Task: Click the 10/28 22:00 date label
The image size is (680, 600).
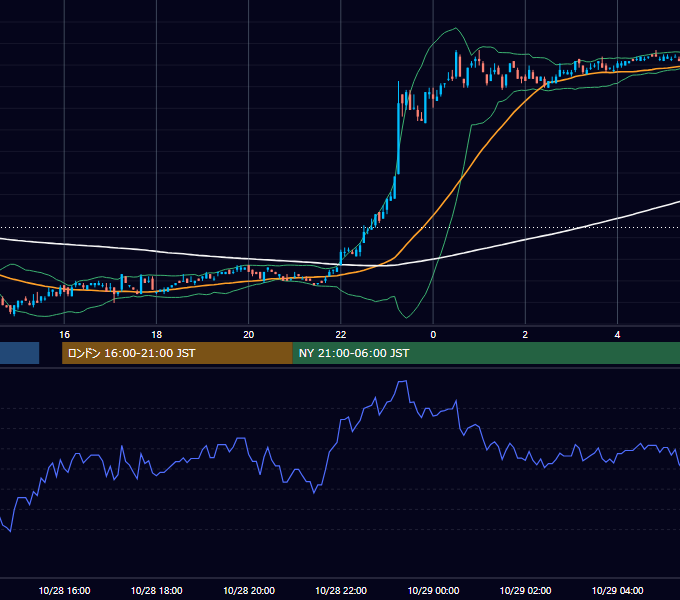Action: tap(341, 590)
